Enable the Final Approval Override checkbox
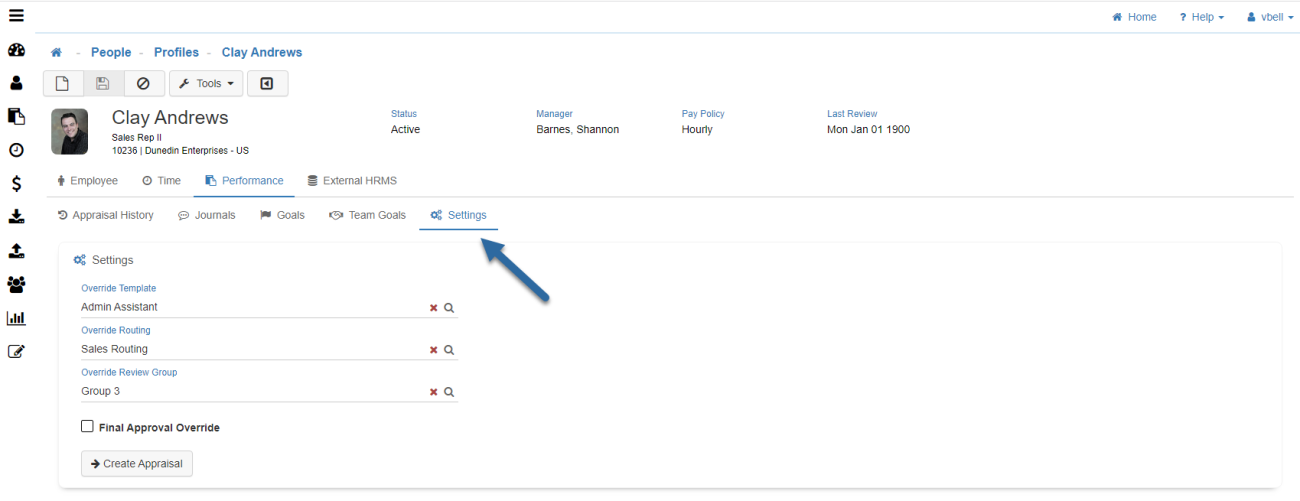The image size is (1300, 501). pos(87,427)
